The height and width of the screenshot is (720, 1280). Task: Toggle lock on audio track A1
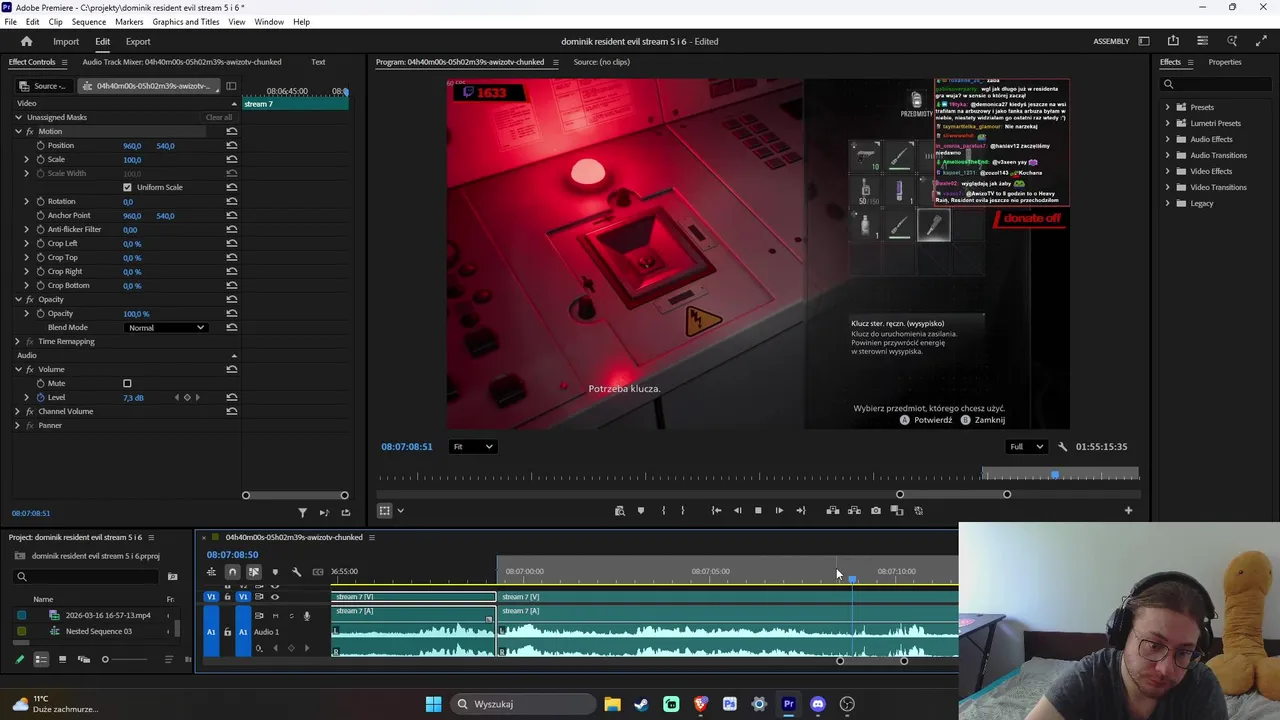click(x=227, y=632)
